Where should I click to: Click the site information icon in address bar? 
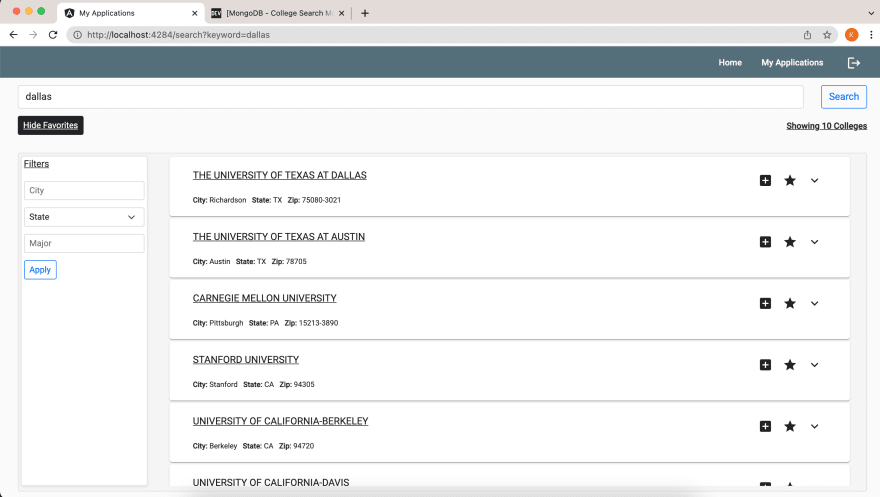coord(77,35)
